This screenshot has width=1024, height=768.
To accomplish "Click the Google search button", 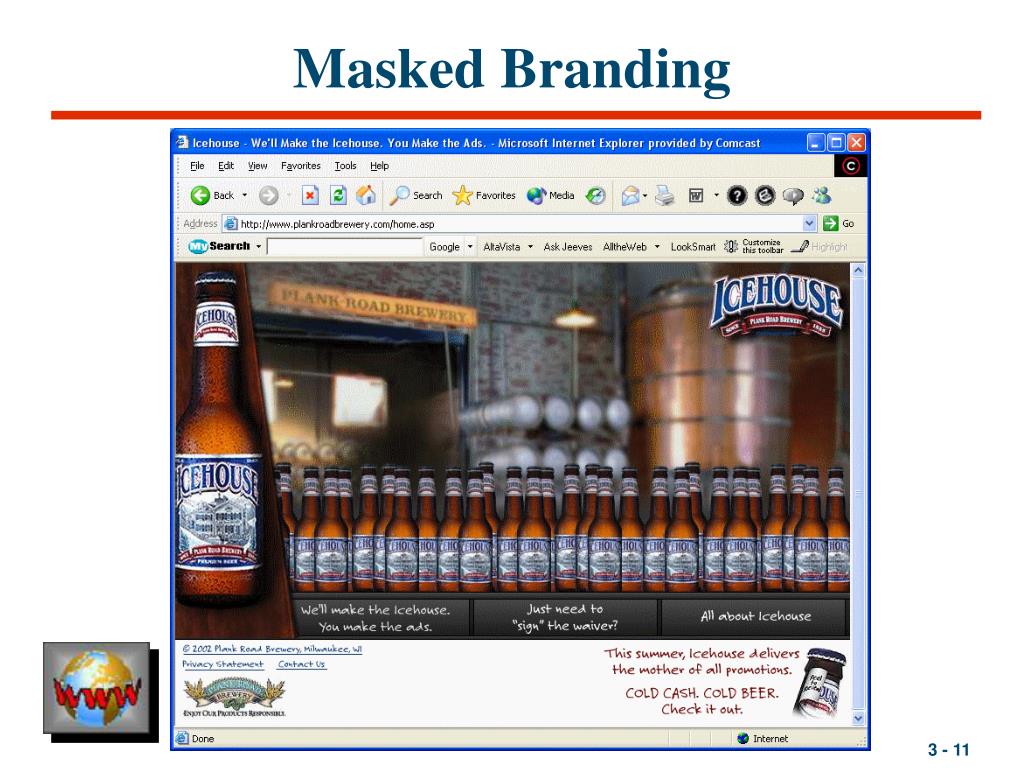I will [x=444, y=247].
